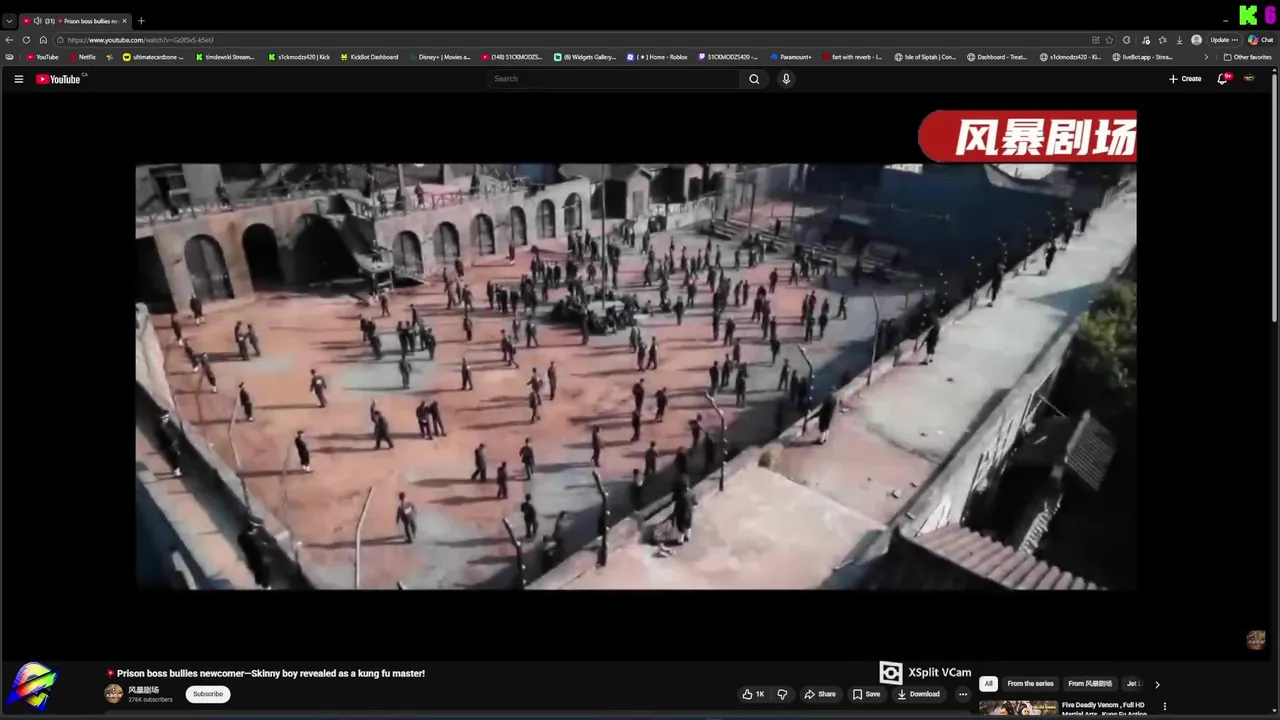The width and height of the screenshot is (1280, 720).
Task: Click the Download button
Action: point(918,694)
